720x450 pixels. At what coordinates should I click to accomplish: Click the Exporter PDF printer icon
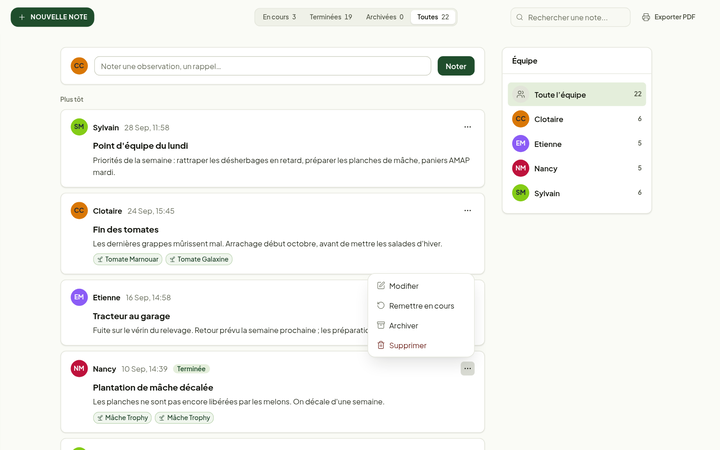[x=646, y=17]
